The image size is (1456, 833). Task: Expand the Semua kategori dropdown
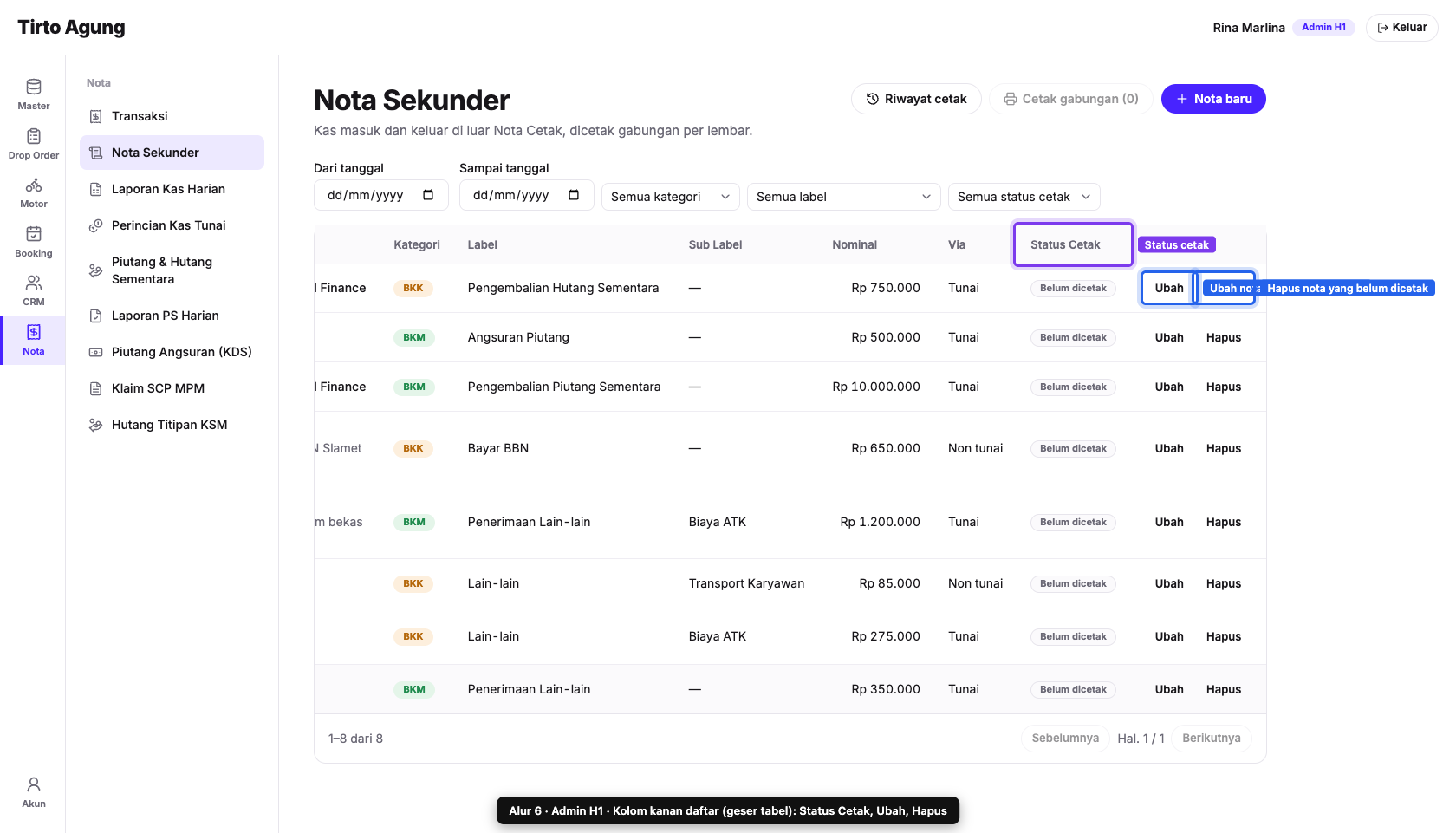tap(671, 197)
